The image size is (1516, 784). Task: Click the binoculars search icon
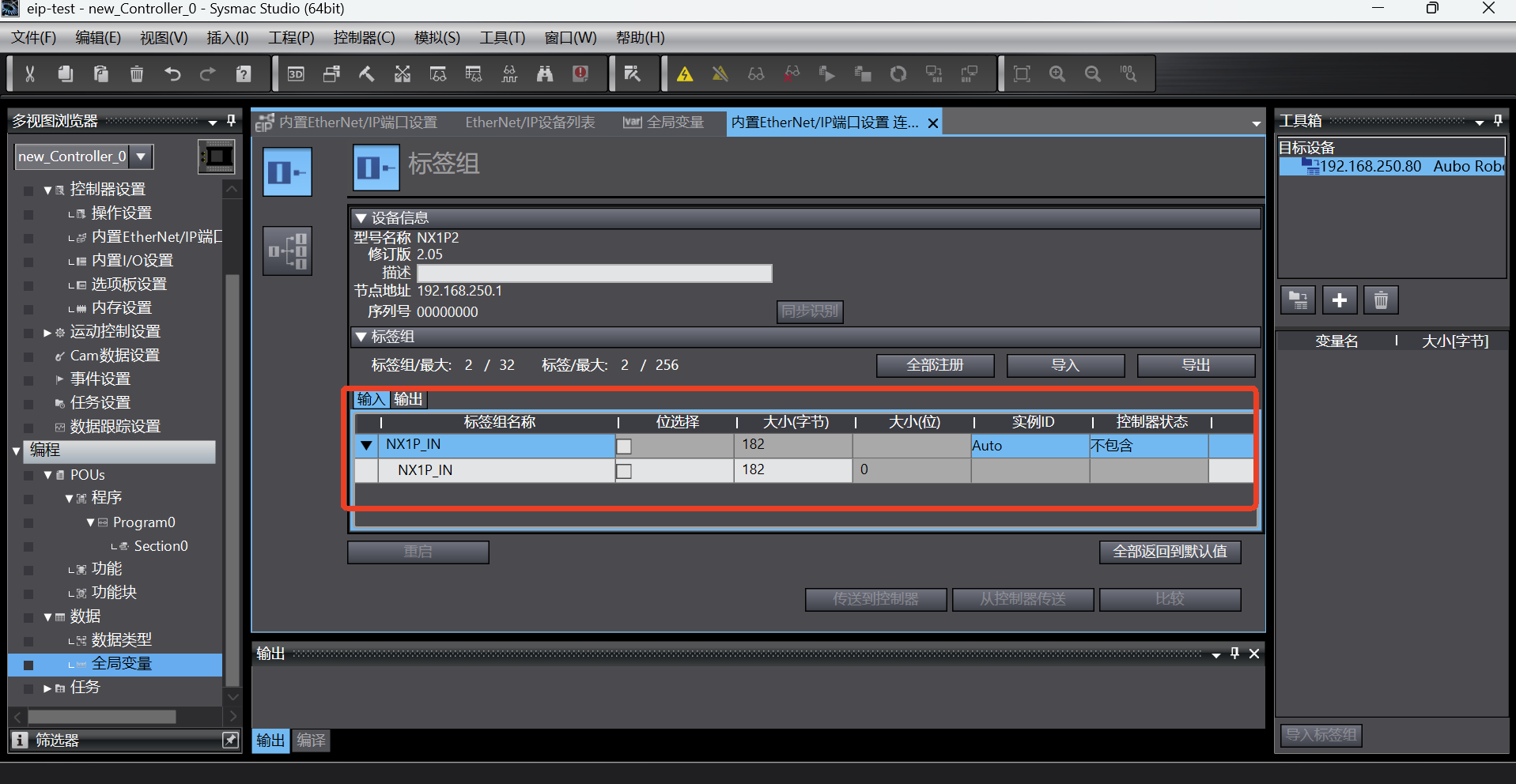(x=545, y=74)
